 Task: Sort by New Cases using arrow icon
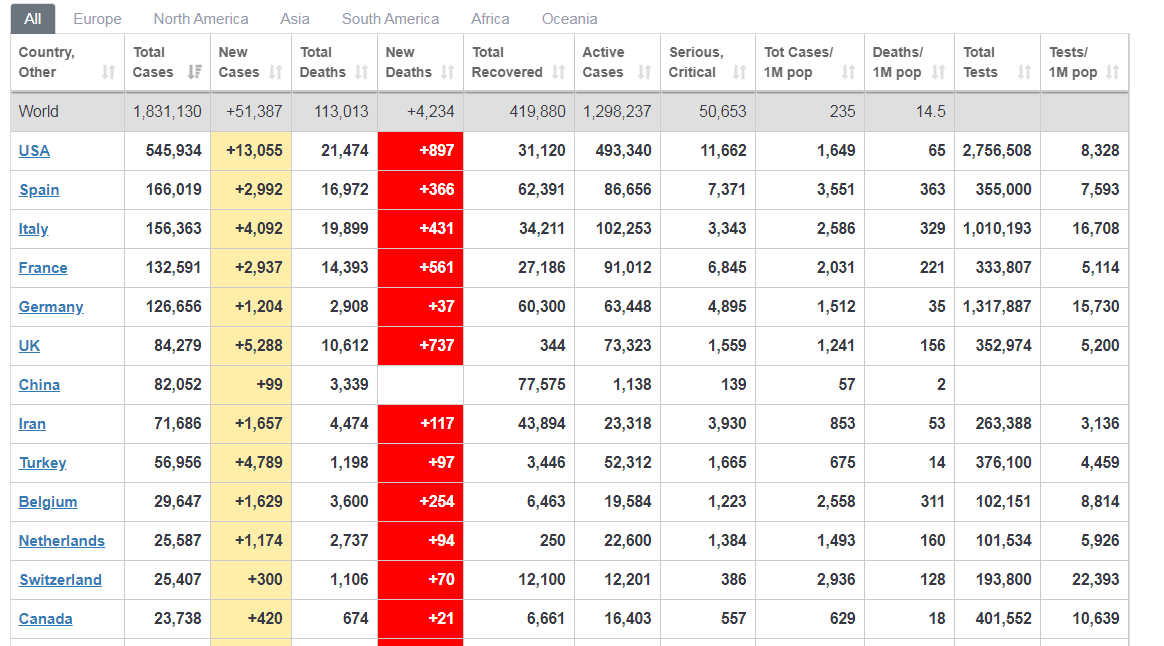coord(276,72)
